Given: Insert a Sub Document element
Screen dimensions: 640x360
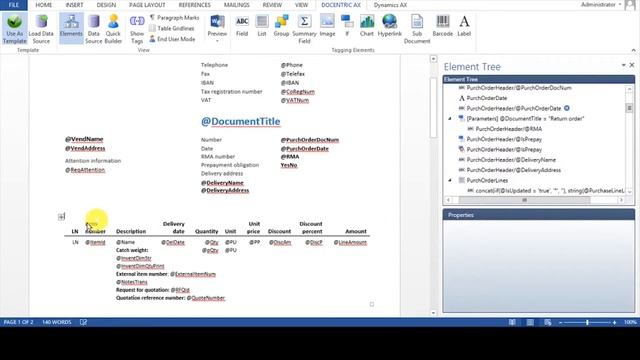Looking at the screenshot, I should coord(417,29).
